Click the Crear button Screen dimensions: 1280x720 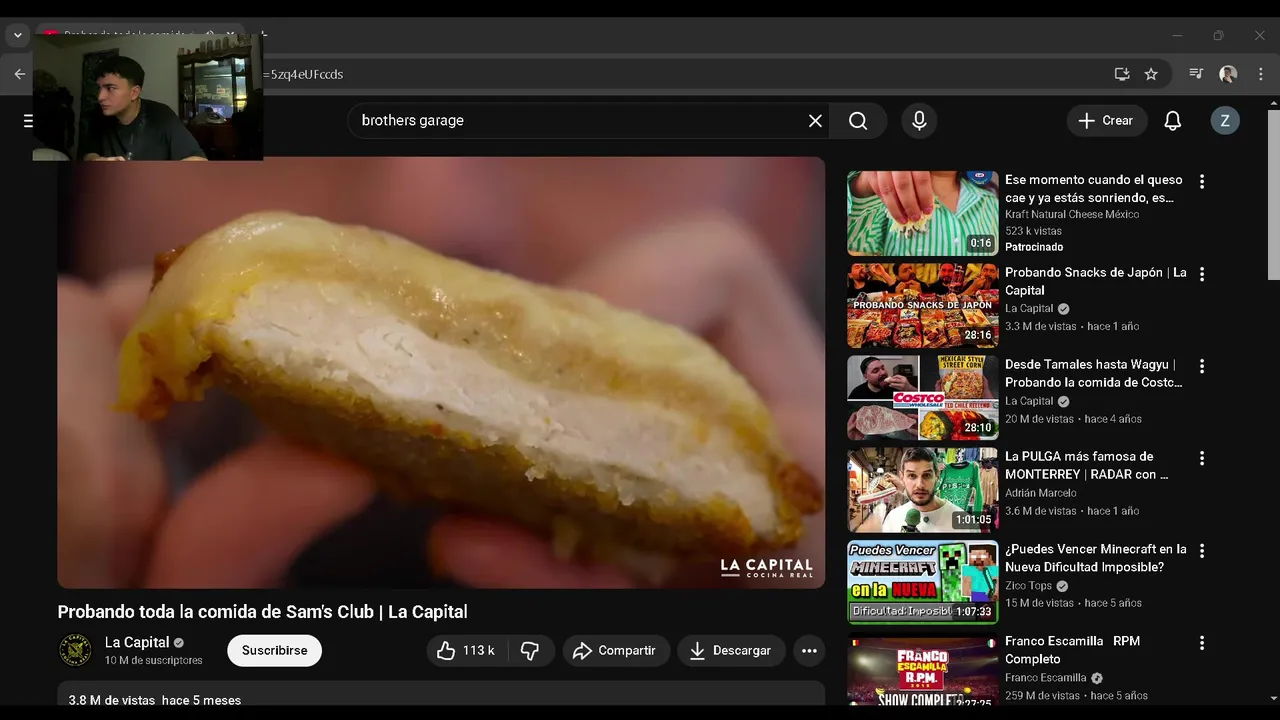point(1107,121)
